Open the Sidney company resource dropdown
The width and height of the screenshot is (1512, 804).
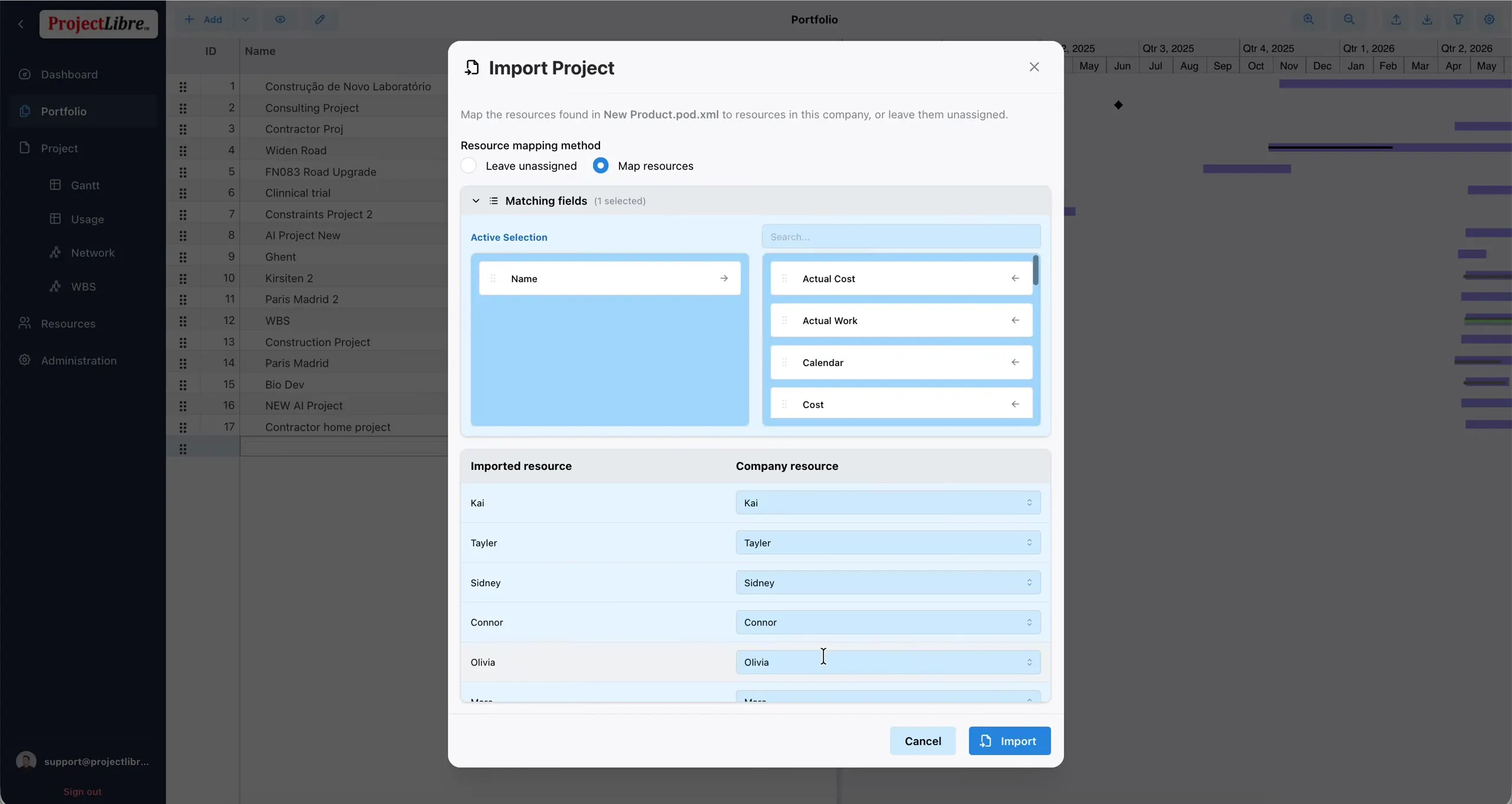888,583
